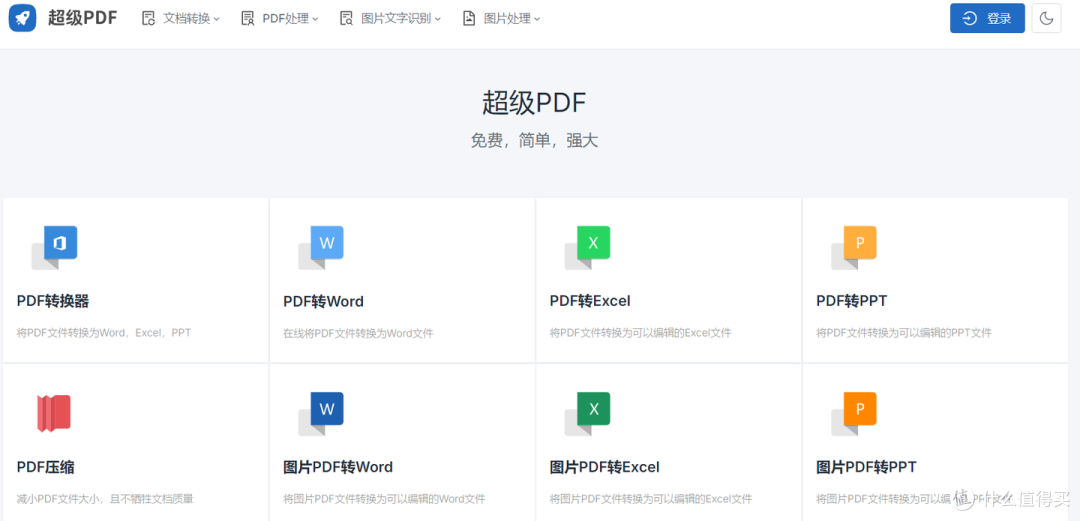1080x521 pixels.
Task: Click the light orange PDF转PPT icon
Action: (854, 247)
